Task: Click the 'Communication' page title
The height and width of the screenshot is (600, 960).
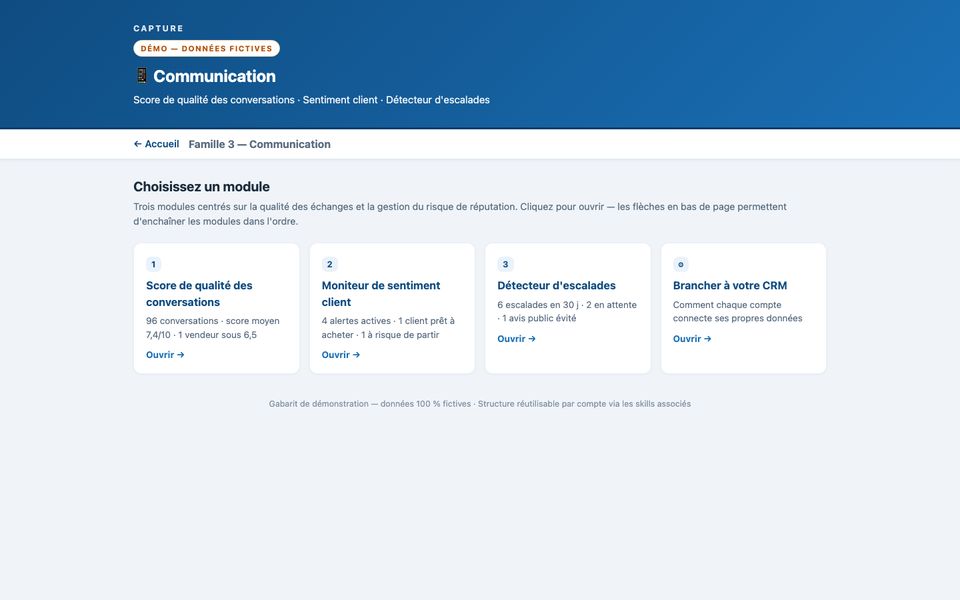Action: [x=214, y=77]
